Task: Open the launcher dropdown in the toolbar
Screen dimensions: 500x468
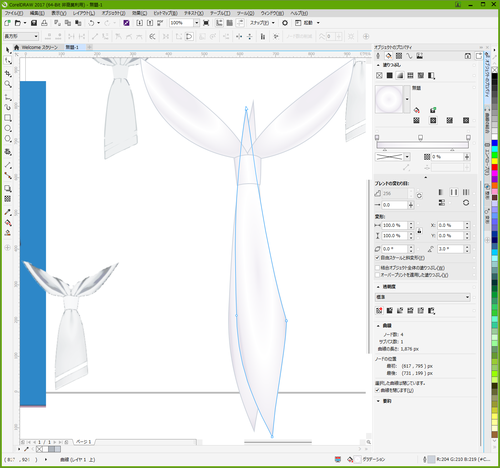Action: [x=318, y=23]
